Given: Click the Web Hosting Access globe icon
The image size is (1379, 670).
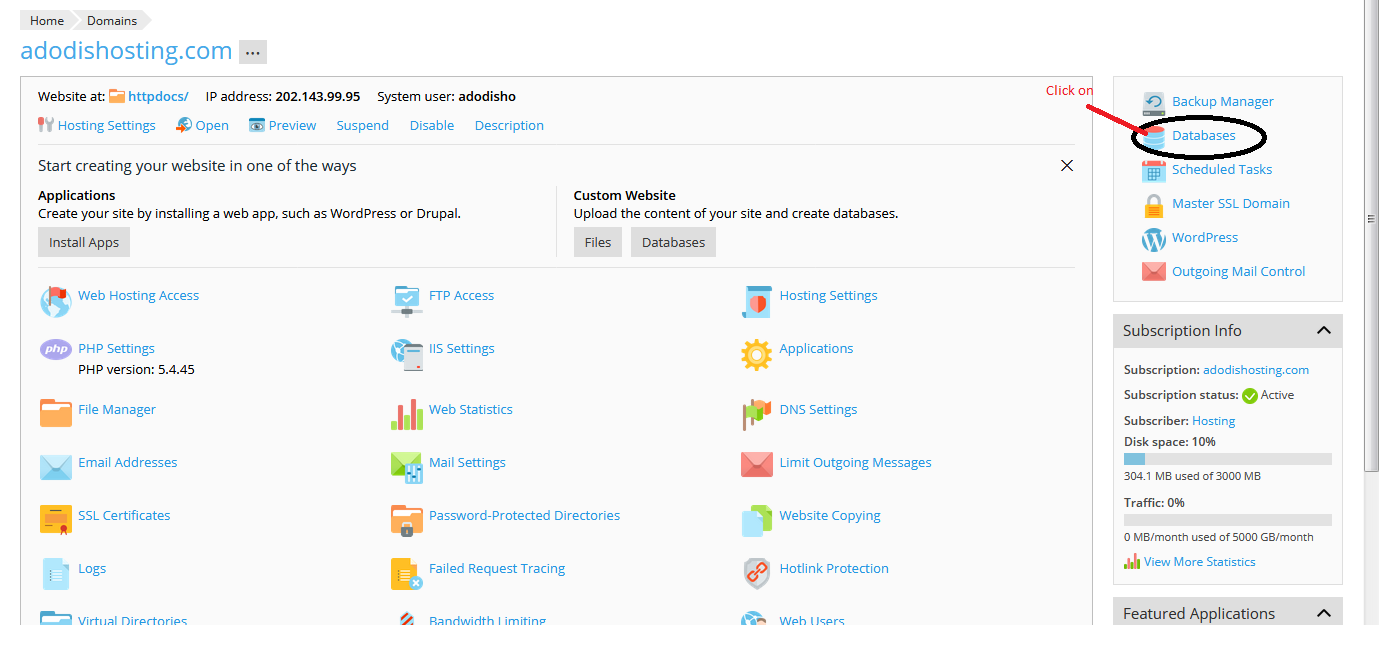Looking at the screenshot, I should pos(55,300).
